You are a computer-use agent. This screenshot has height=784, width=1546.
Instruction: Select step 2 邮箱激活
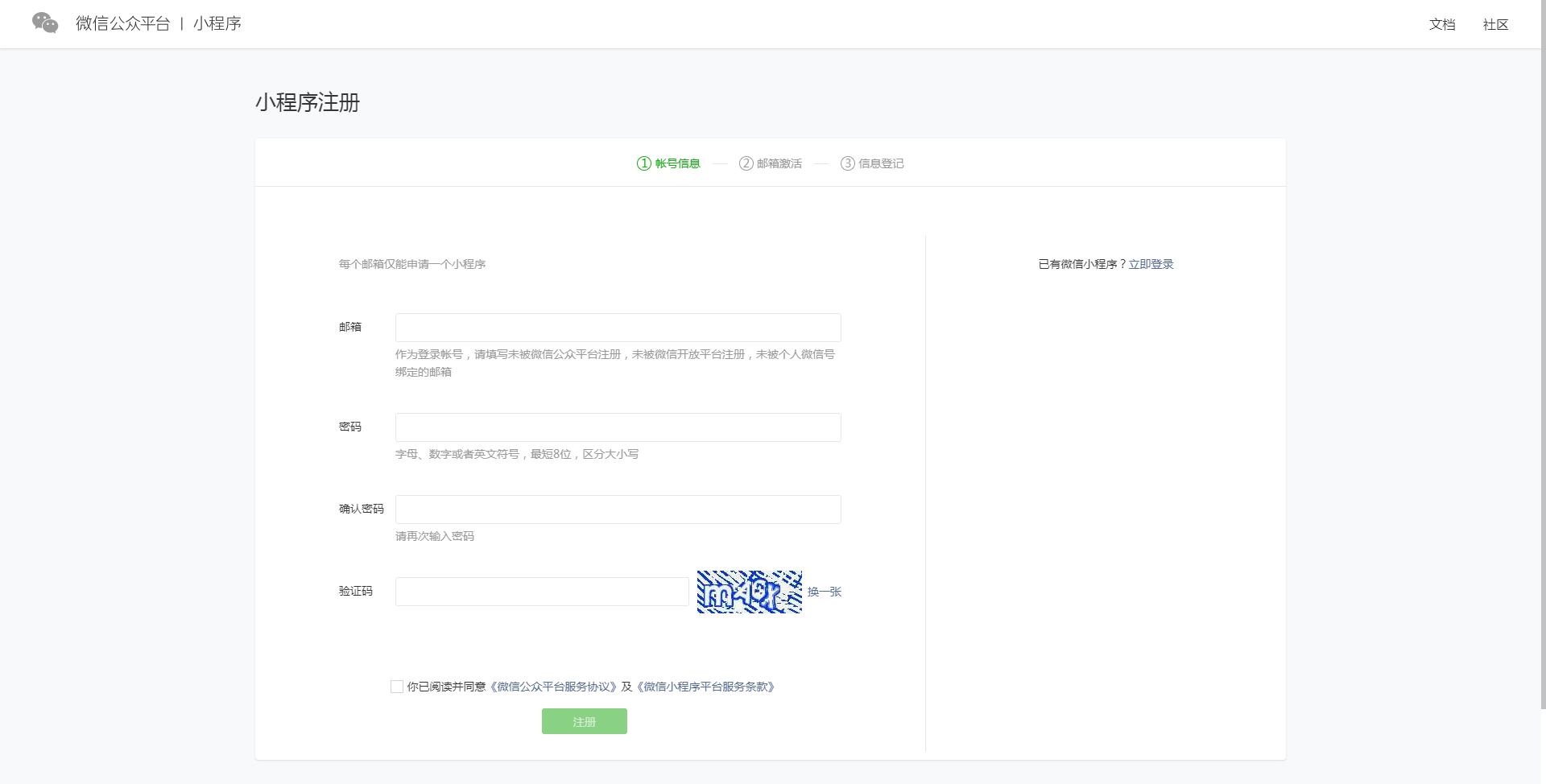click(x=771, y=163)
